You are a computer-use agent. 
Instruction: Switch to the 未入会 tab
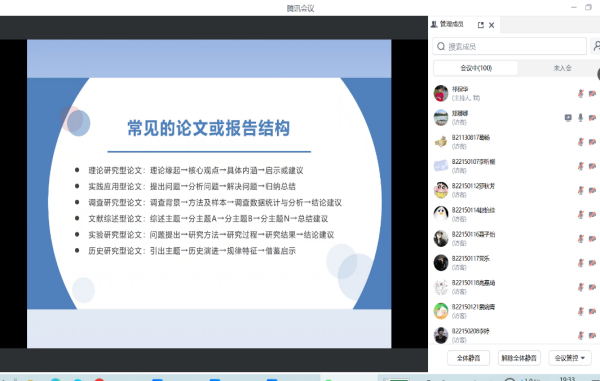[x=562, y=68]
